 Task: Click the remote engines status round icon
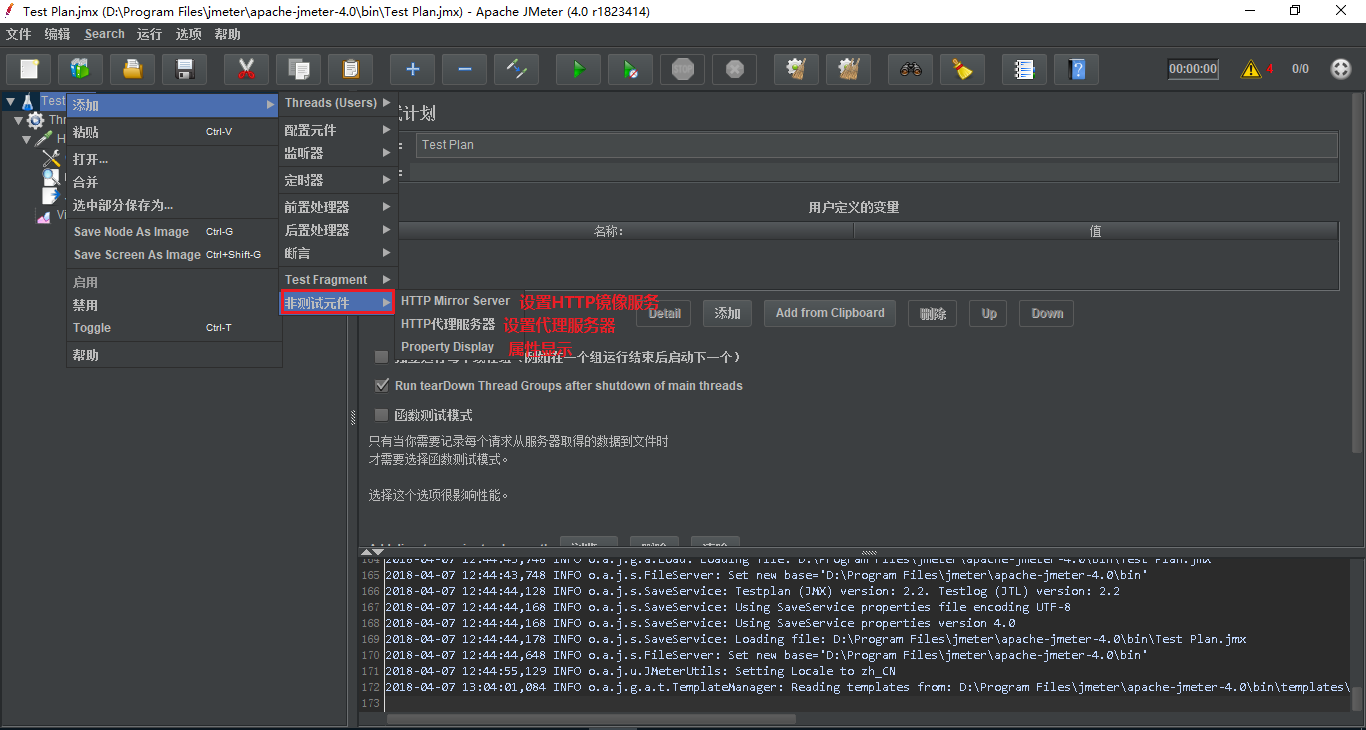click(1341, 69)
